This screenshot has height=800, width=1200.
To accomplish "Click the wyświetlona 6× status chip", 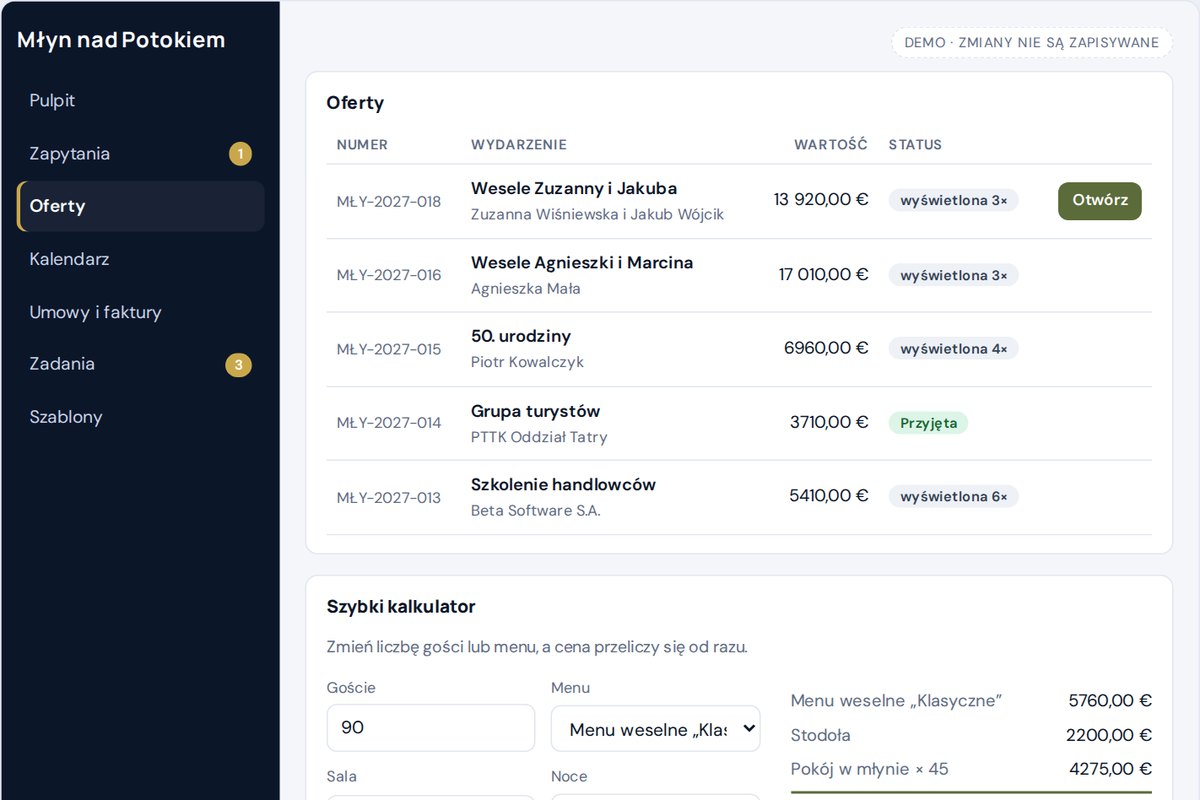I will point(954,497).
